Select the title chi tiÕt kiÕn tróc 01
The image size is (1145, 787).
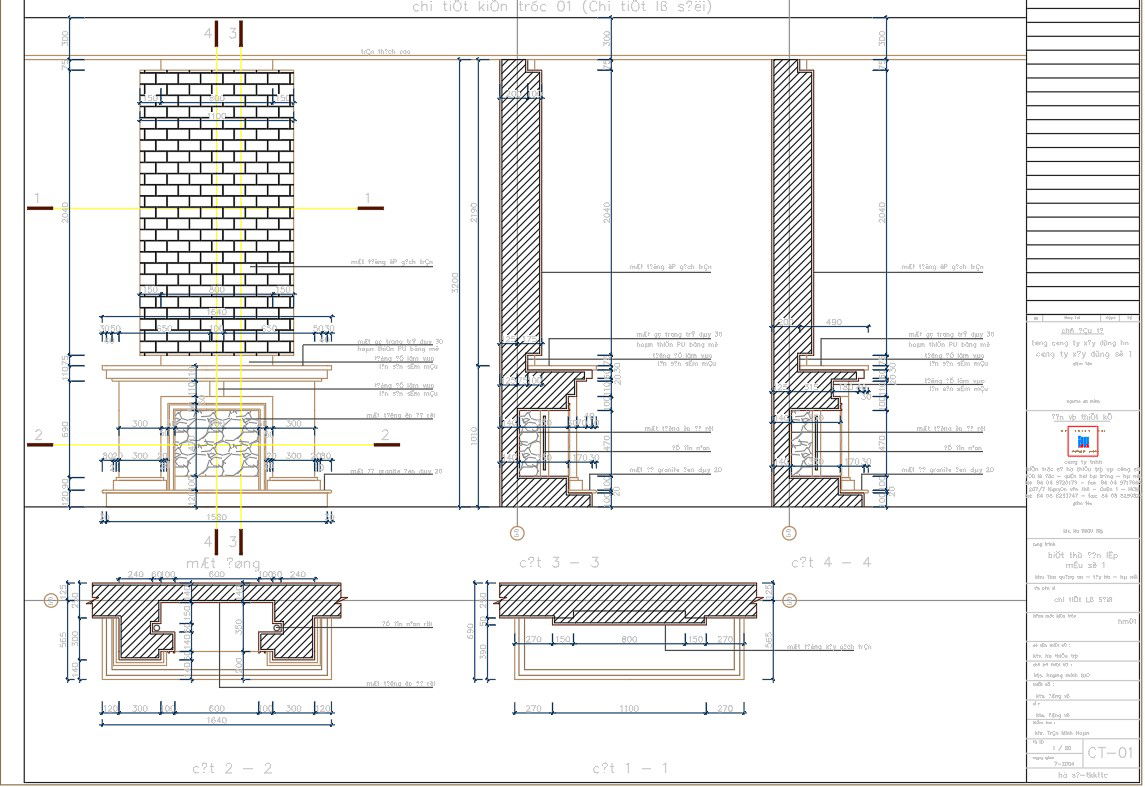click(470, 6)
